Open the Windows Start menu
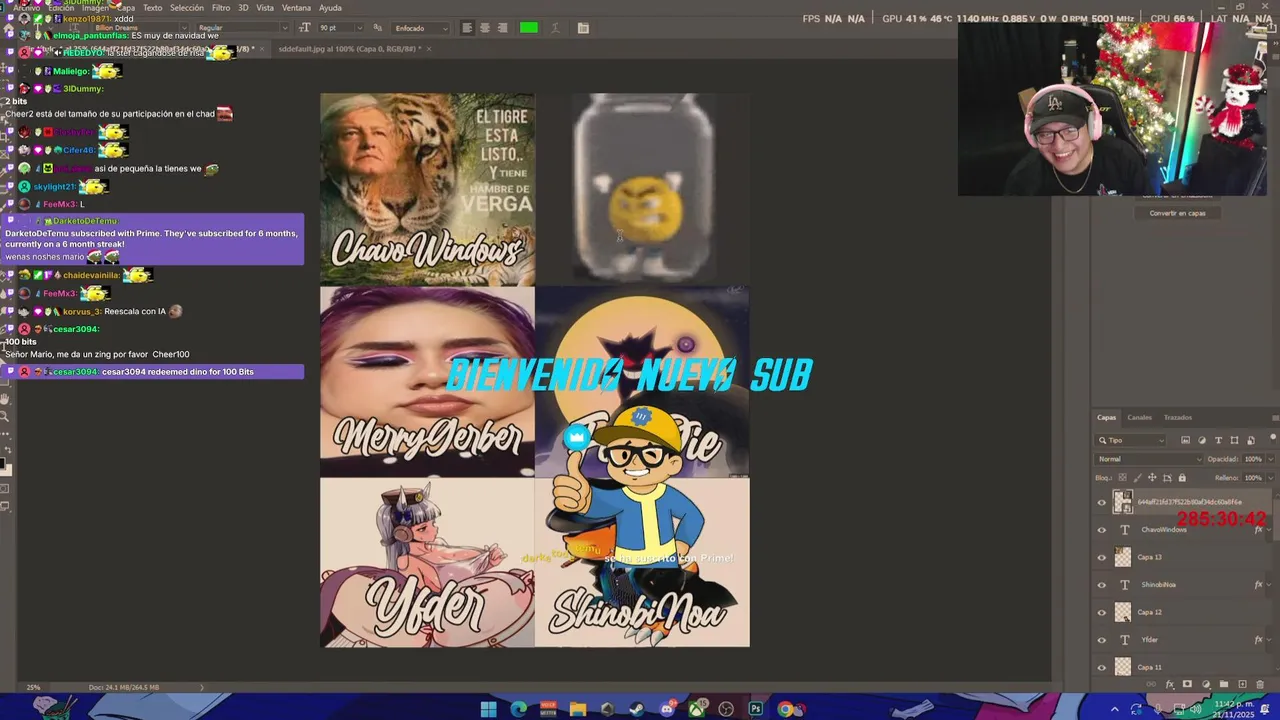 (x=488, y=709)
